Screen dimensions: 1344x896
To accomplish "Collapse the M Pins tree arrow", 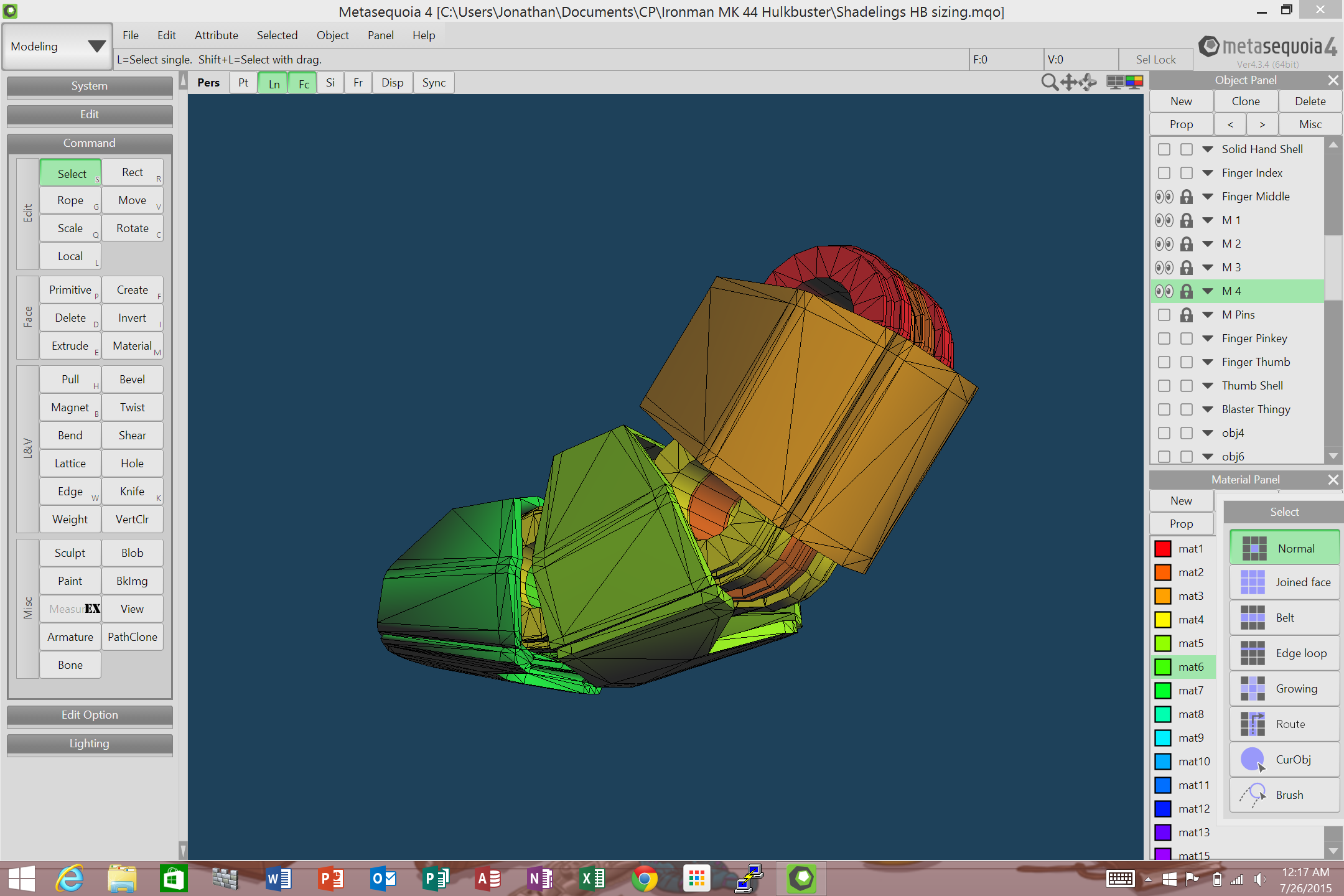I will [x=1208, y=315].
